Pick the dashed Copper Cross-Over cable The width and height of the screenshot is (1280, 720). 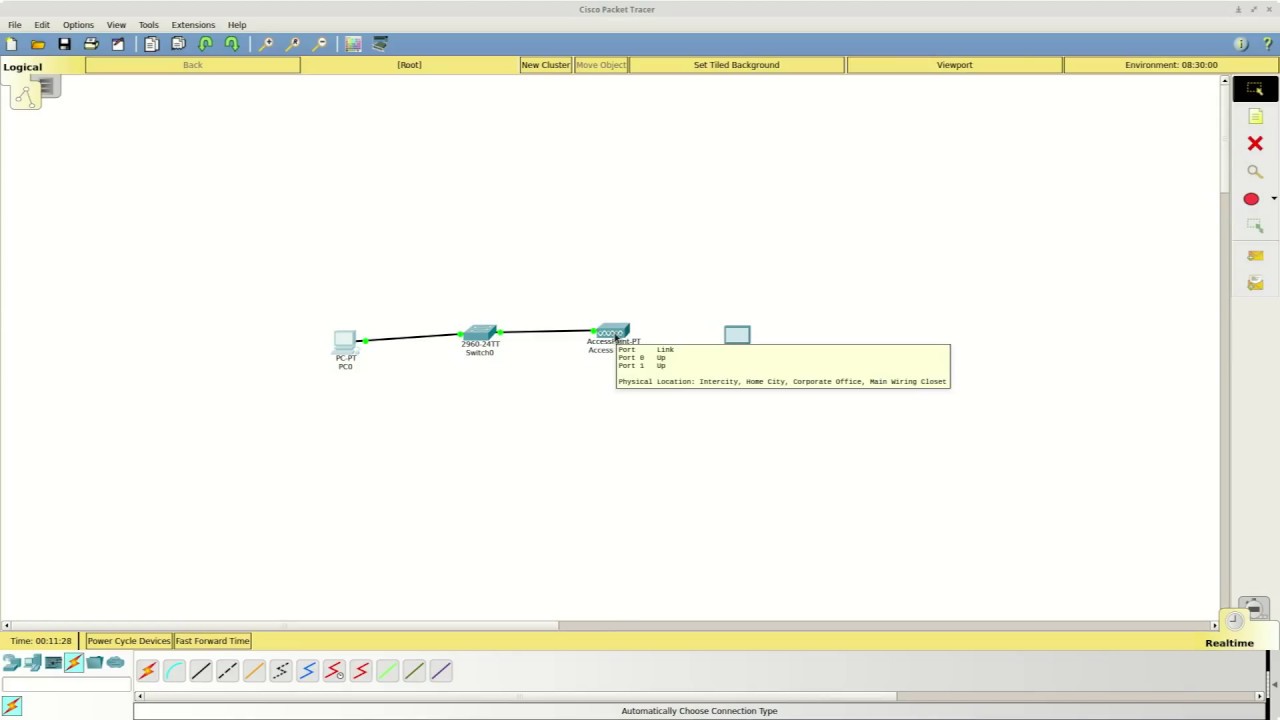click(x=227, y=671)
